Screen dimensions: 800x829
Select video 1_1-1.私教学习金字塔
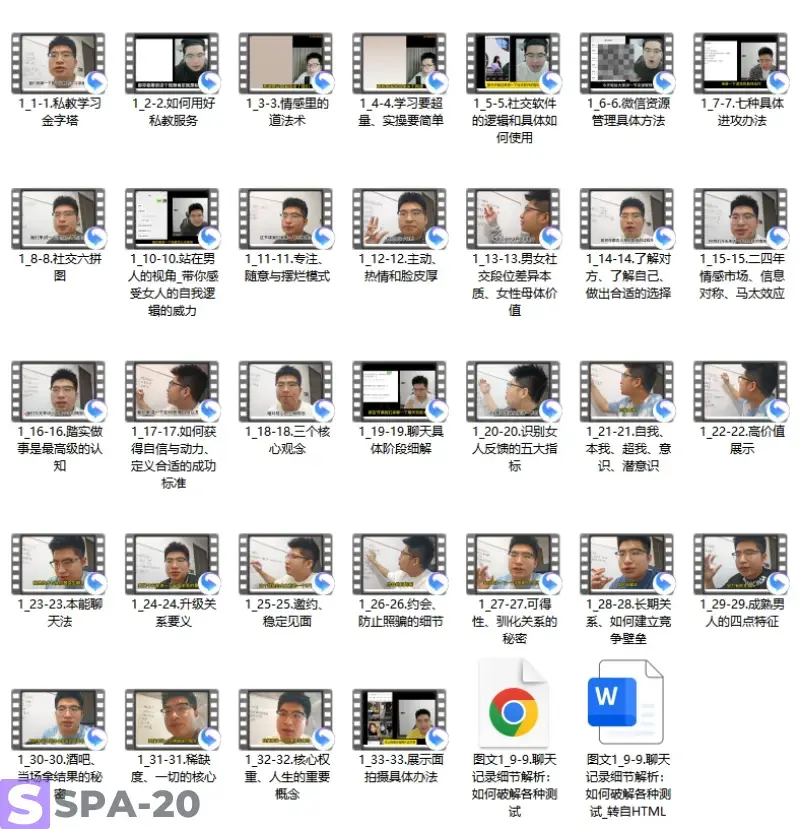(58, 63)
